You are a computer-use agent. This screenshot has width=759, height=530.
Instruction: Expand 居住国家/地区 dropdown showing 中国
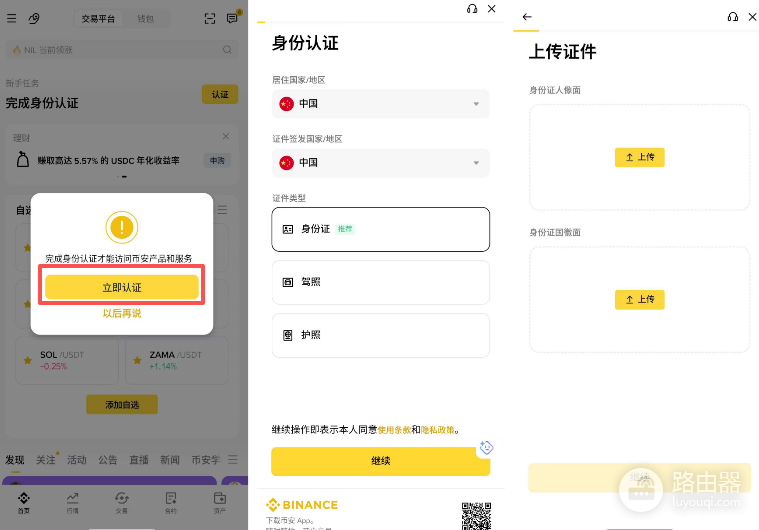pos(380,104)
